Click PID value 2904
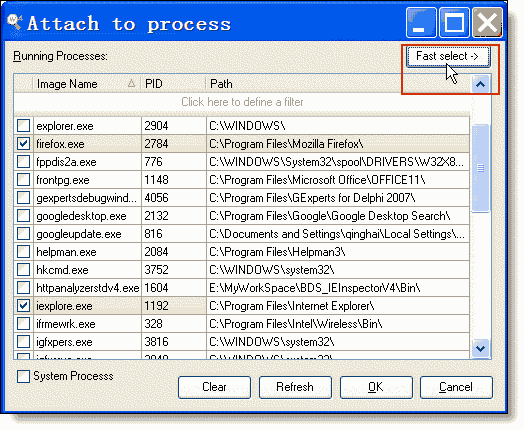The width and height of the screenshot is (524, 430). point(156,126)
